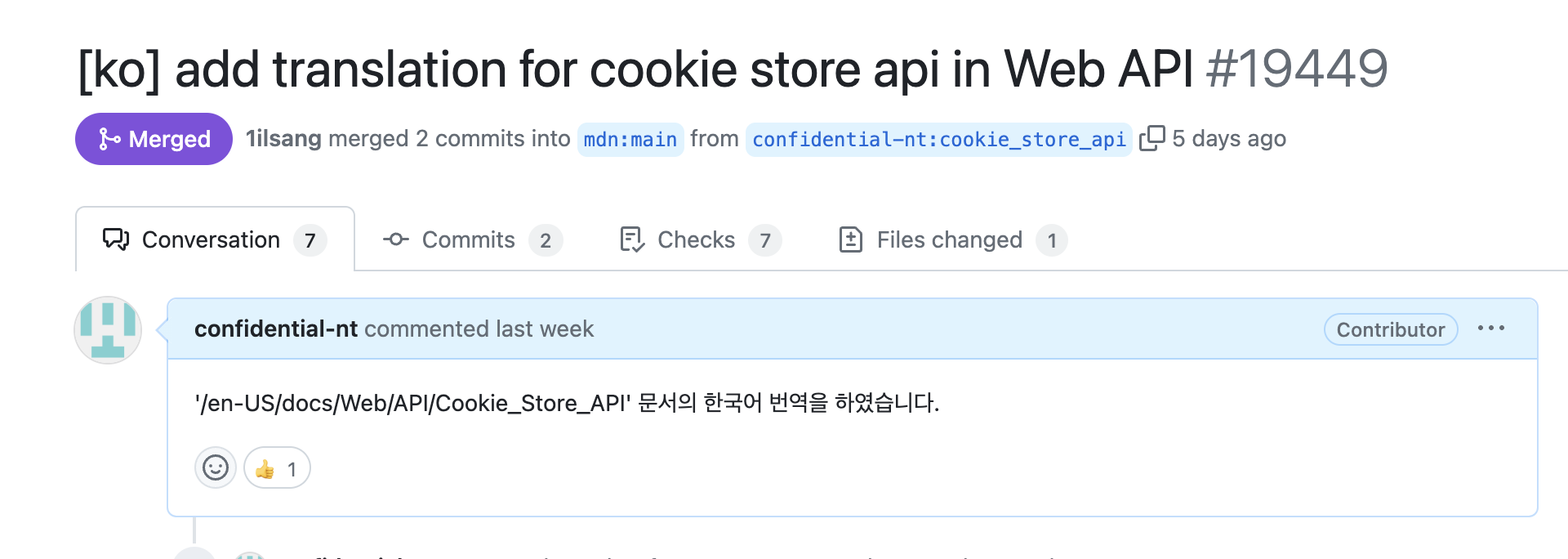
Task: Open the mdn:main base branch link
Action: 630,140
